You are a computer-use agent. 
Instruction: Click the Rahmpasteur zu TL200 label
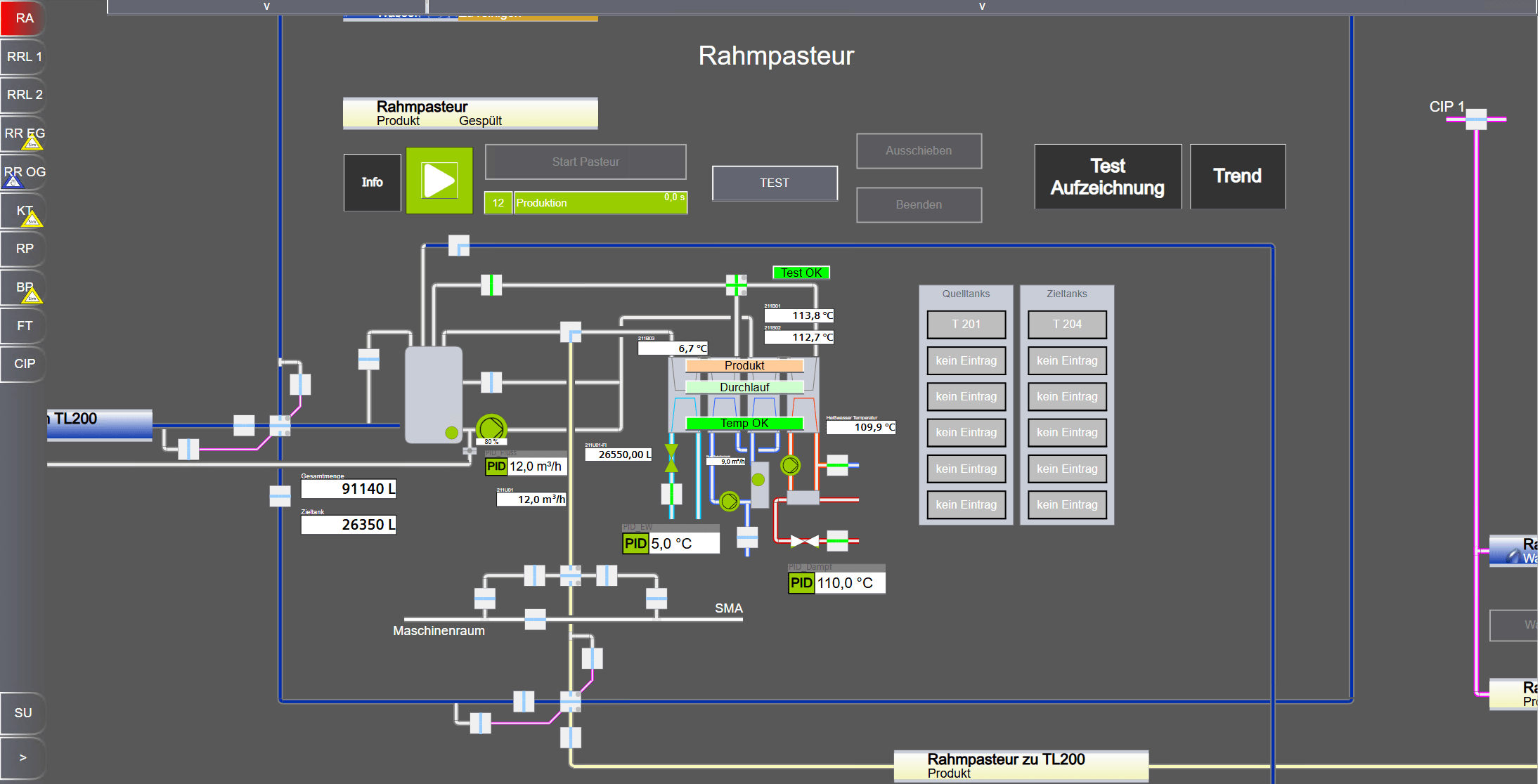pos(1021,765)
